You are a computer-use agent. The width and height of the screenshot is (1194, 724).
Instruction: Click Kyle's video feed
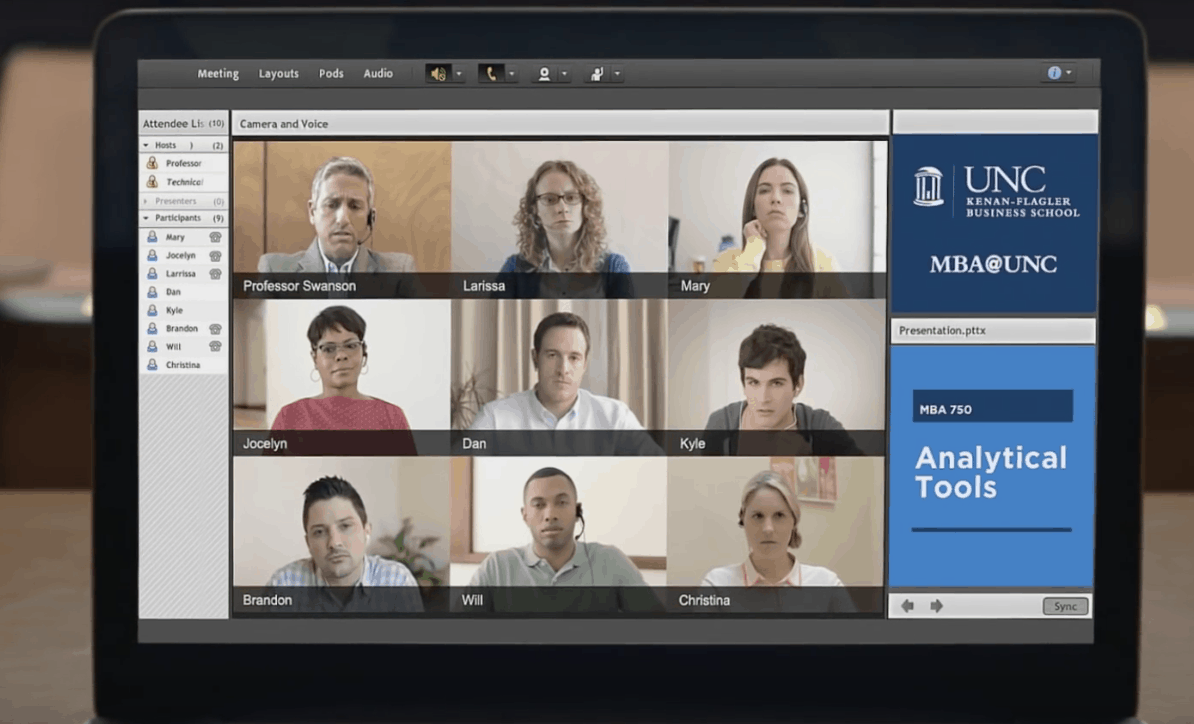[x=777, y=377]
